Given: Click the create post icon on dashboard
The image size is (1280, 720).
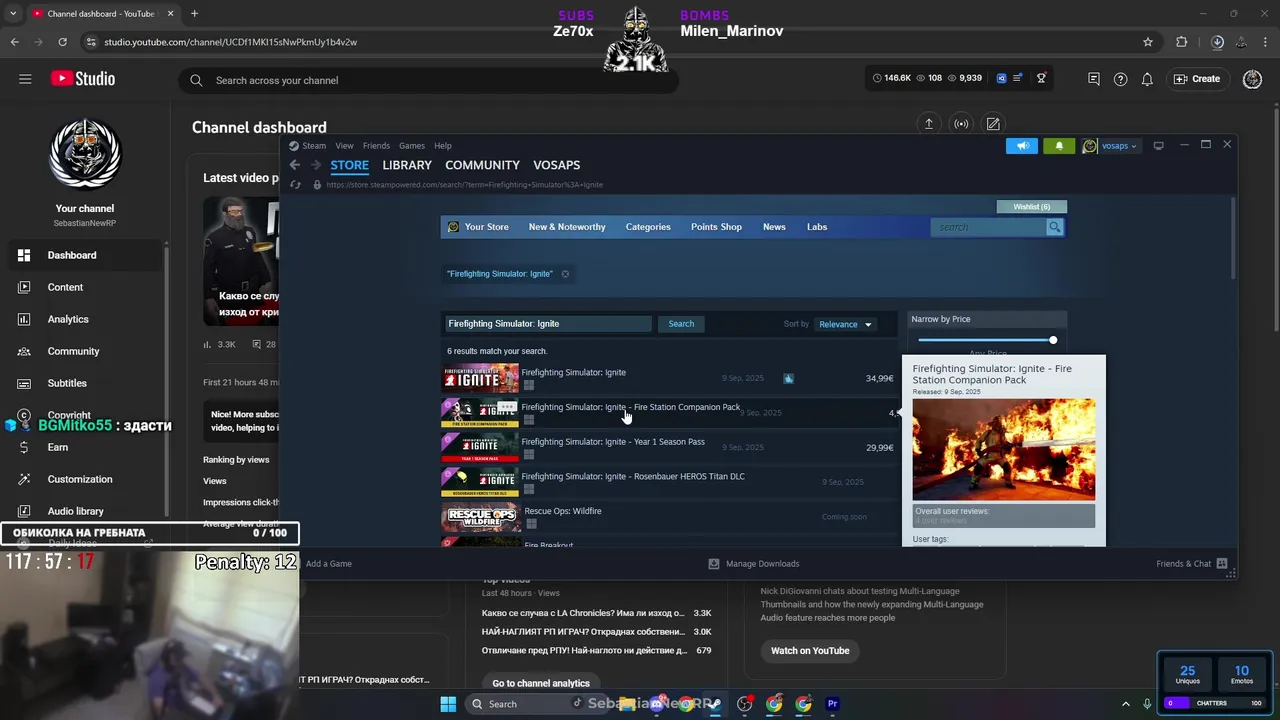Looking at the screenshot, I should coord(993,124).
